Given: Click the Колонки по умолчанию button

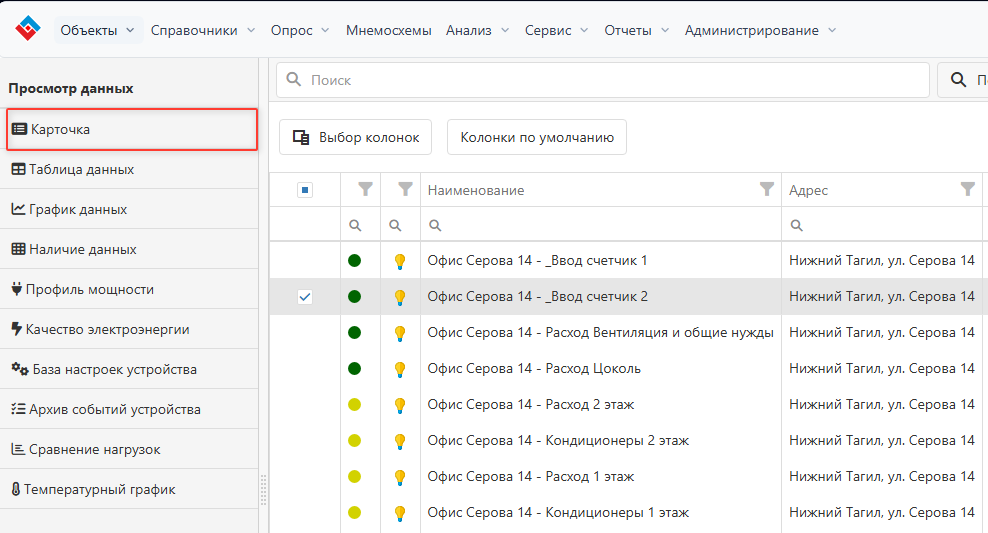Looking at the screenshot, I should coord(537,137).
